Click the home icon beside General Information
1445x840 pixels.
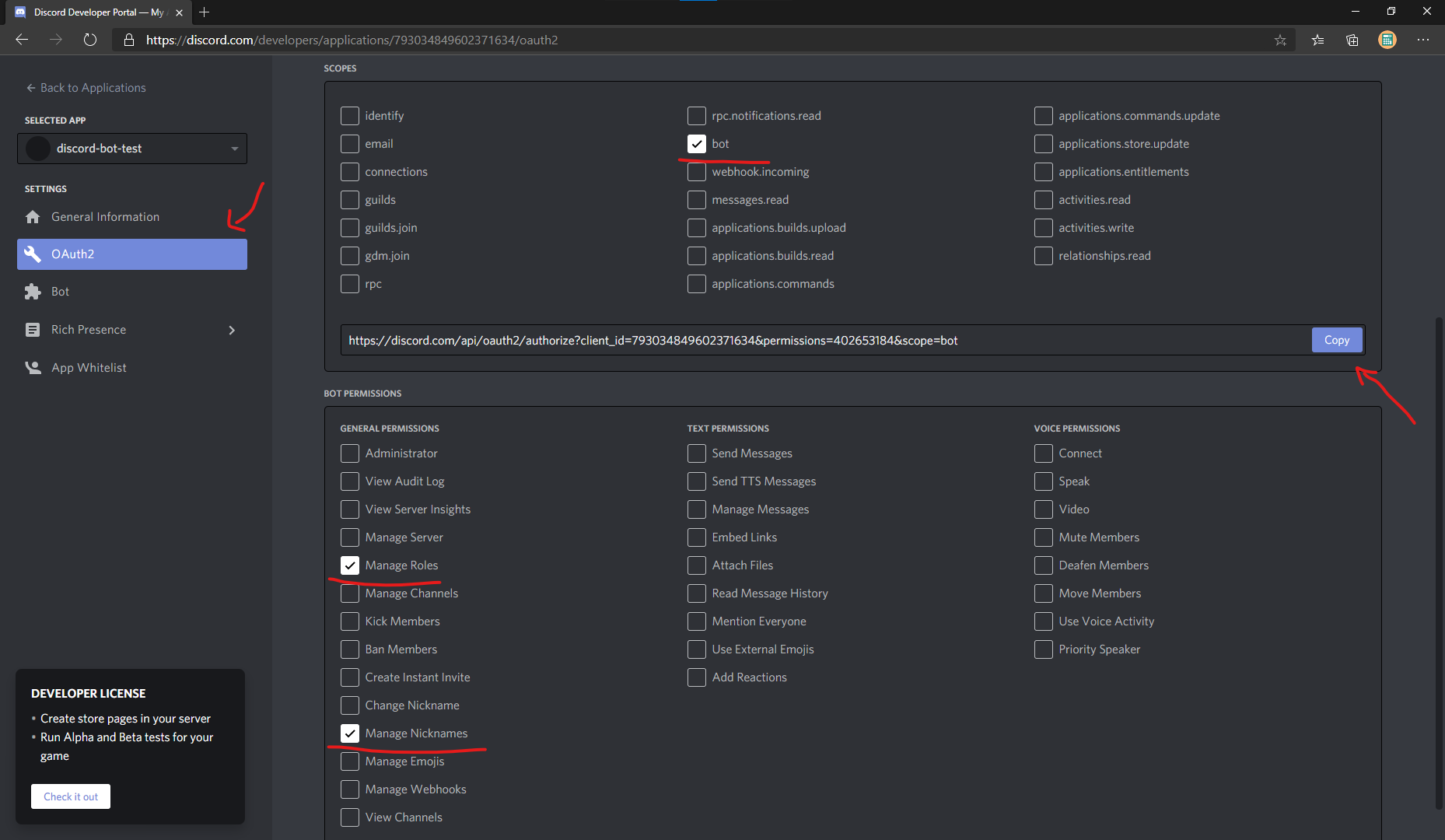(x=33, y=217)
